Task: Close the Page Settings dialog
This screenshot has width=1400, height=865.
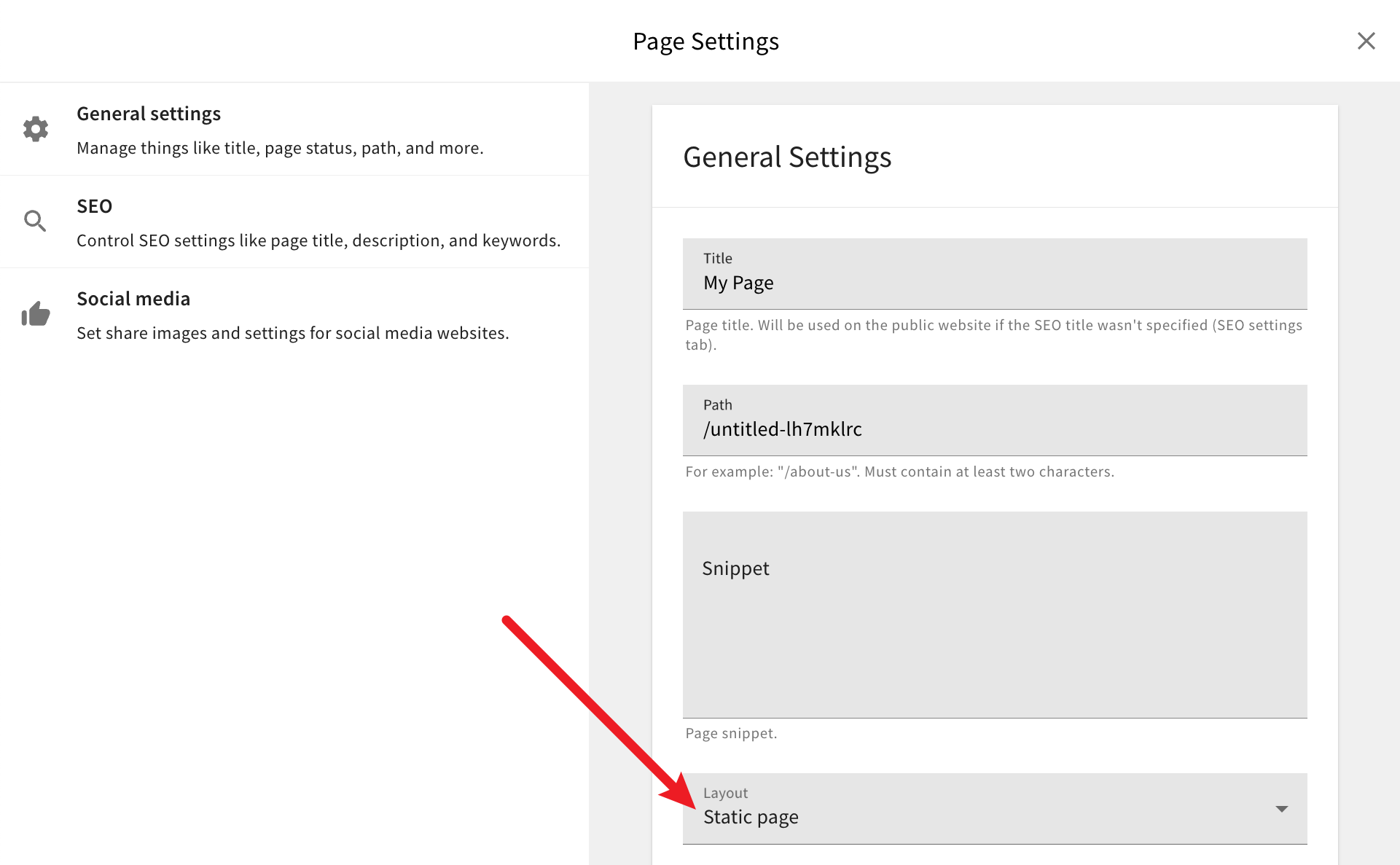Action: (x=1366, y=41)
